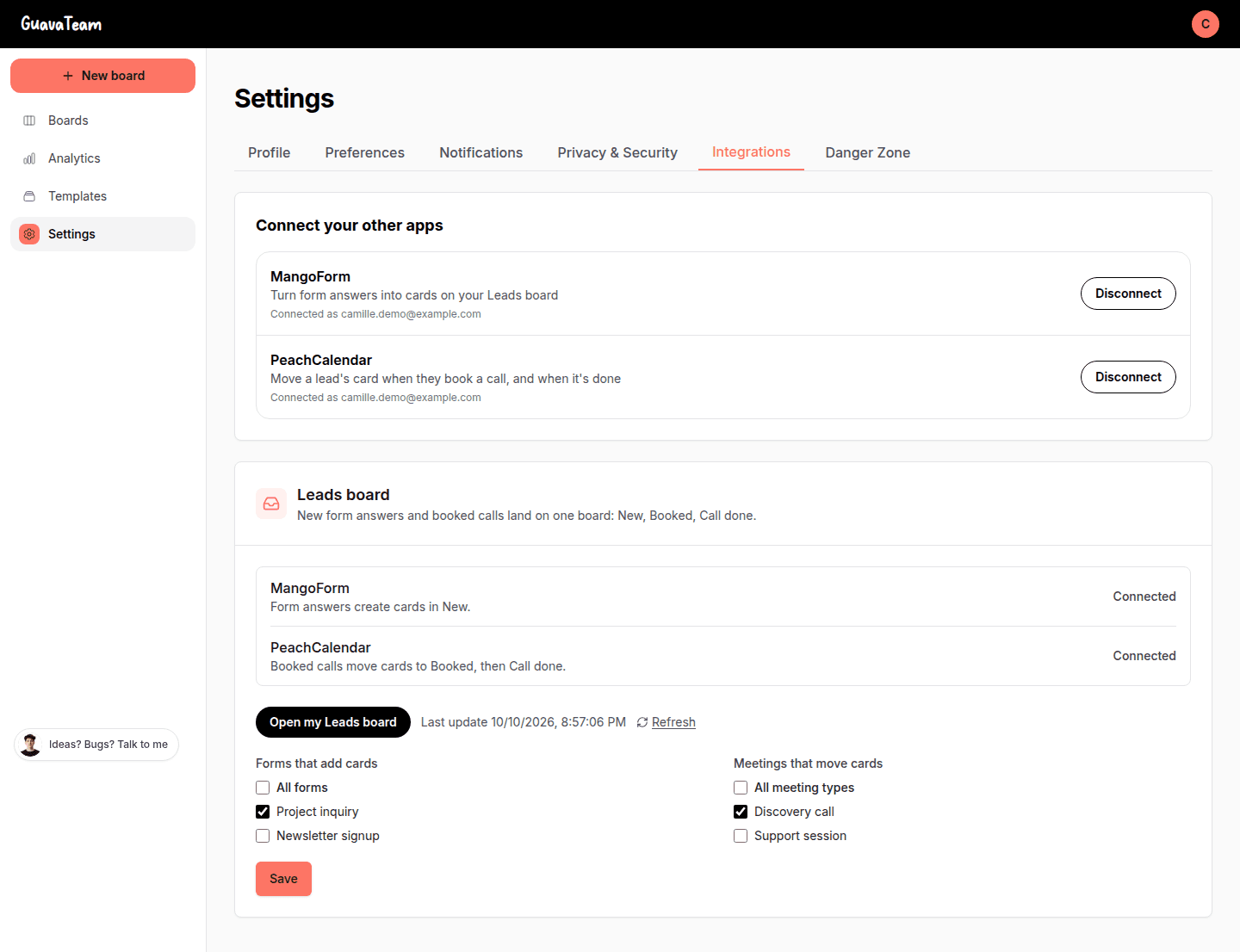Disconnect the PeachCalendar integration
This screenshot has height=952, width=1240.
(x=1128, y=377)
